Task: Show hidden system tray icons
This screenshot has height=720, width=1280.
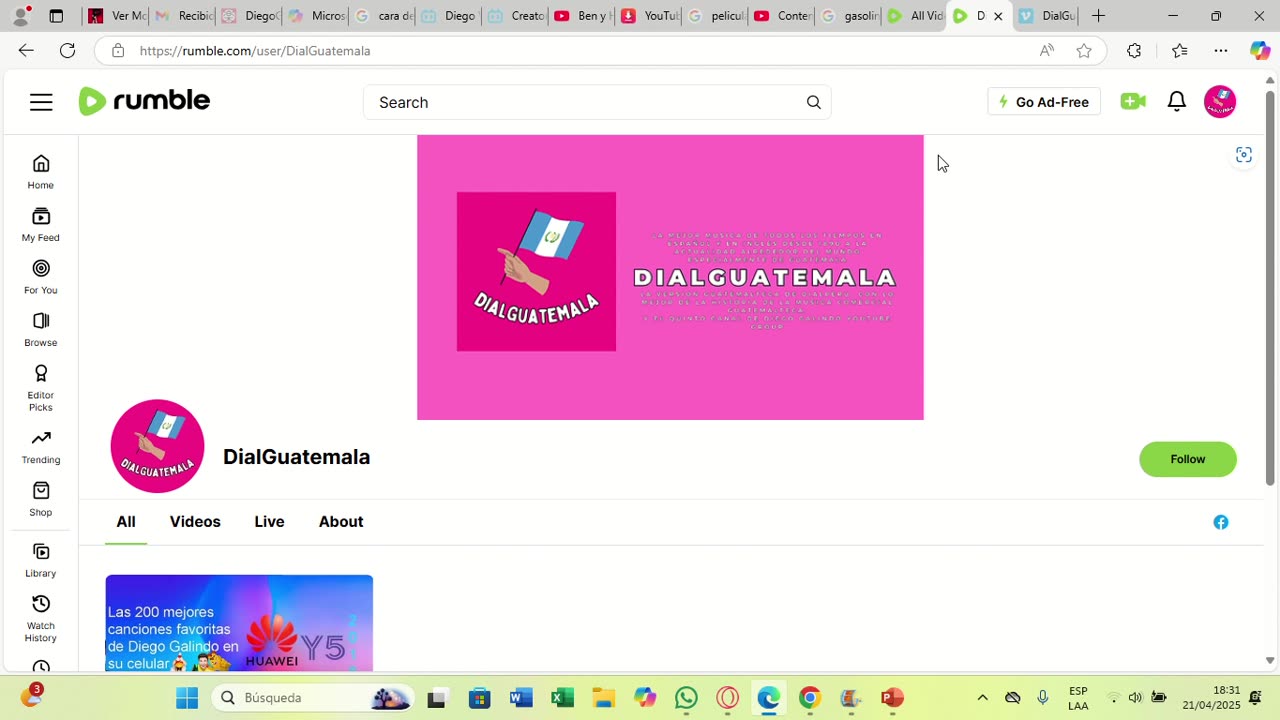Action: coord(982,698)
